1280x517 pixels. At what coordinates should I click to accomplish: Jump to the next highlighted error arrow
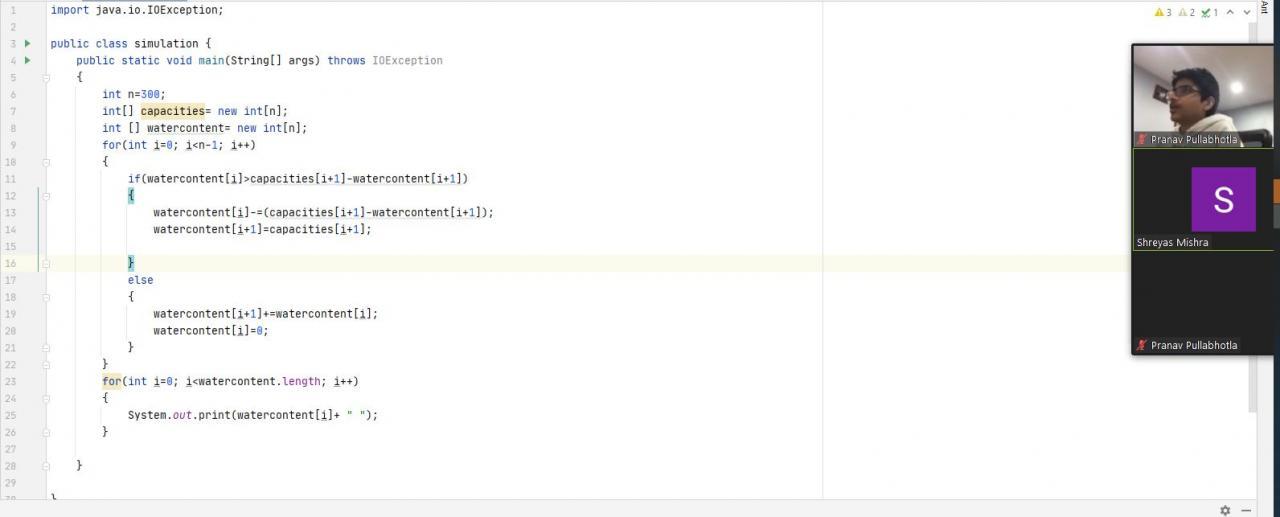click(1248, 13)
